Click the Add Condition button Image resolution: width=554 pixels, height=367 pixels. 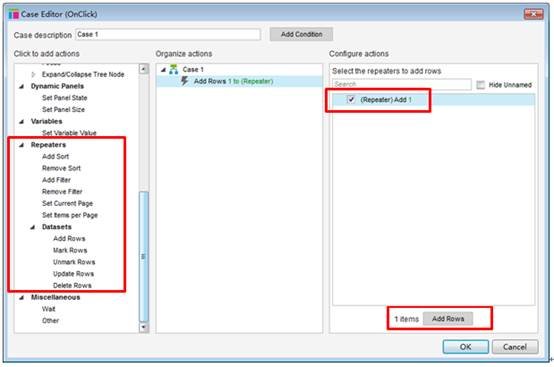coord(301,34)
